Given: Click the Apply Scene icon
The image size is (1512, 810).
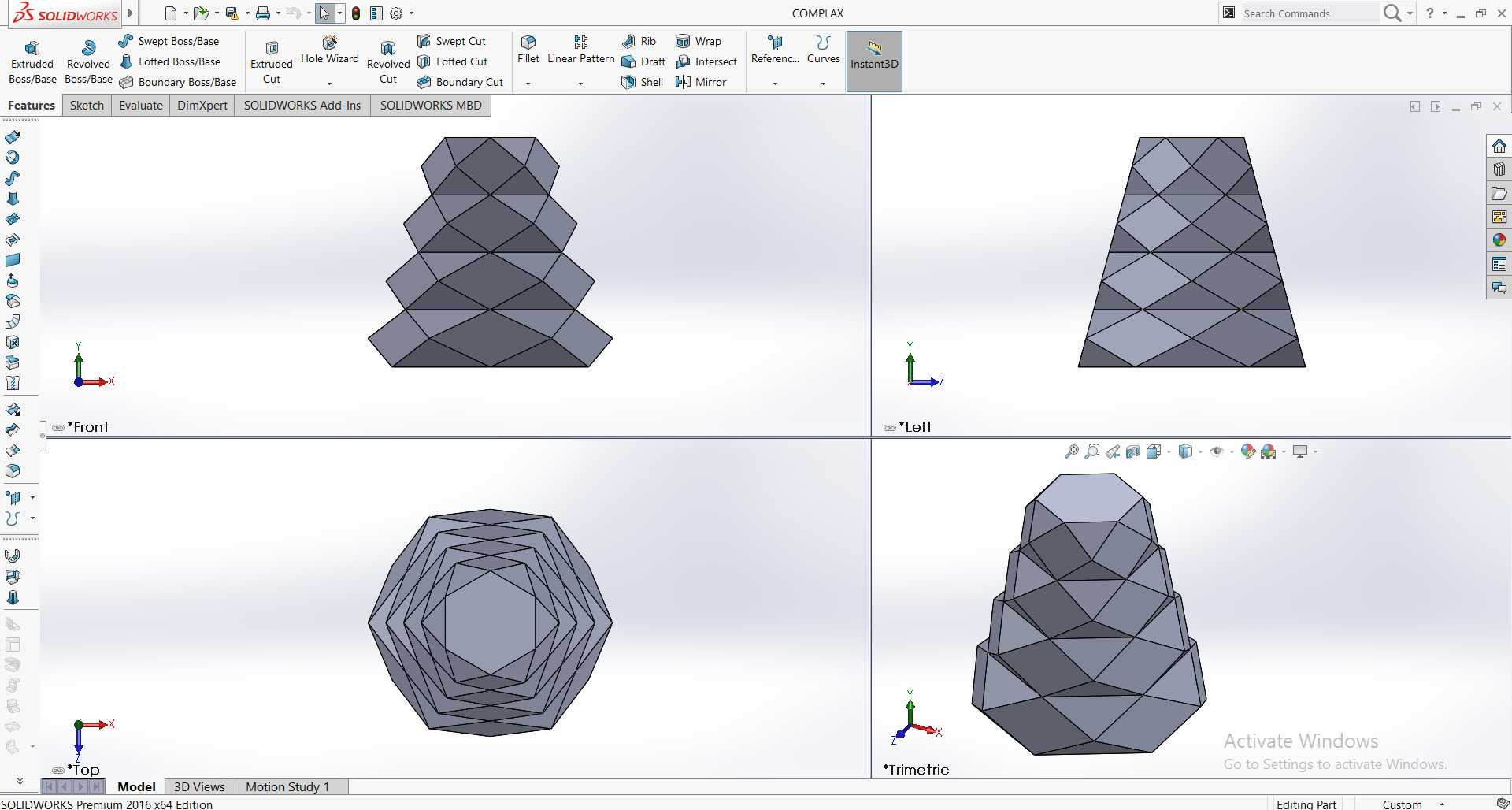Looking at the screenshot, I should 1268,451.
